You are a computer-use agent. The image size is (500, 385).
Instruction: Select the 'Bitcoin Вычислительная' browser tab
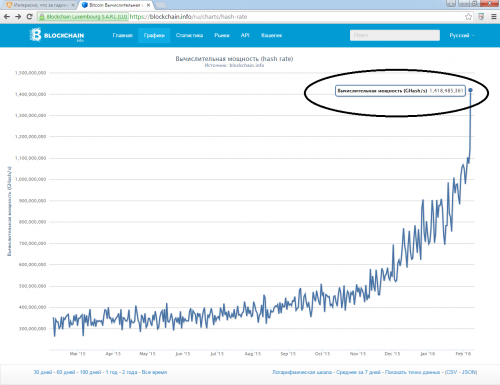[x=116, y=5]
